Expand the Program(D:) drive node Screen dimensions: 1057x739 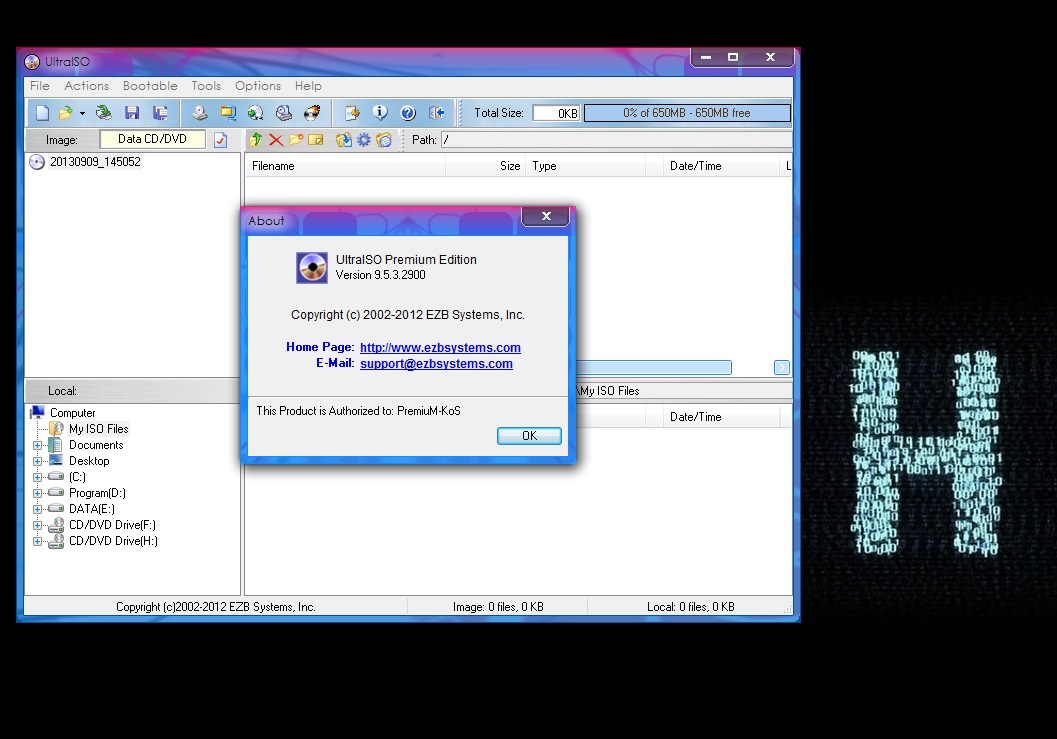[x=38, y=493]
